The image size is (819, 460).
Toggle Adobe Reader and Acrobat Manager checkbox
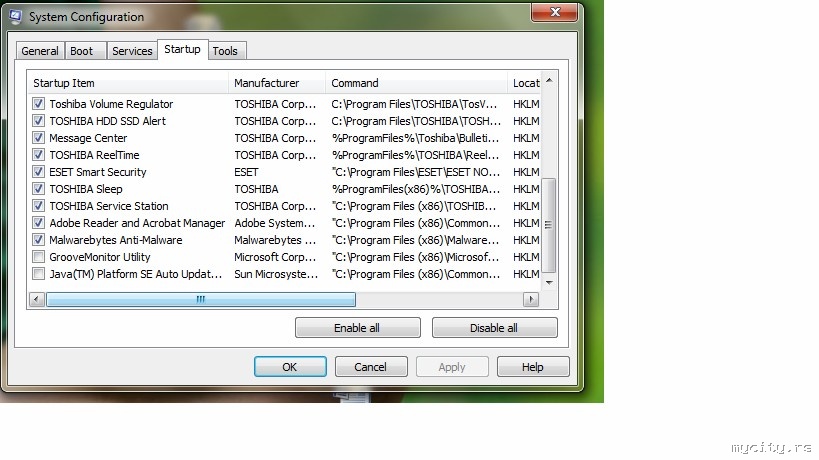click(x=38, y=223)
